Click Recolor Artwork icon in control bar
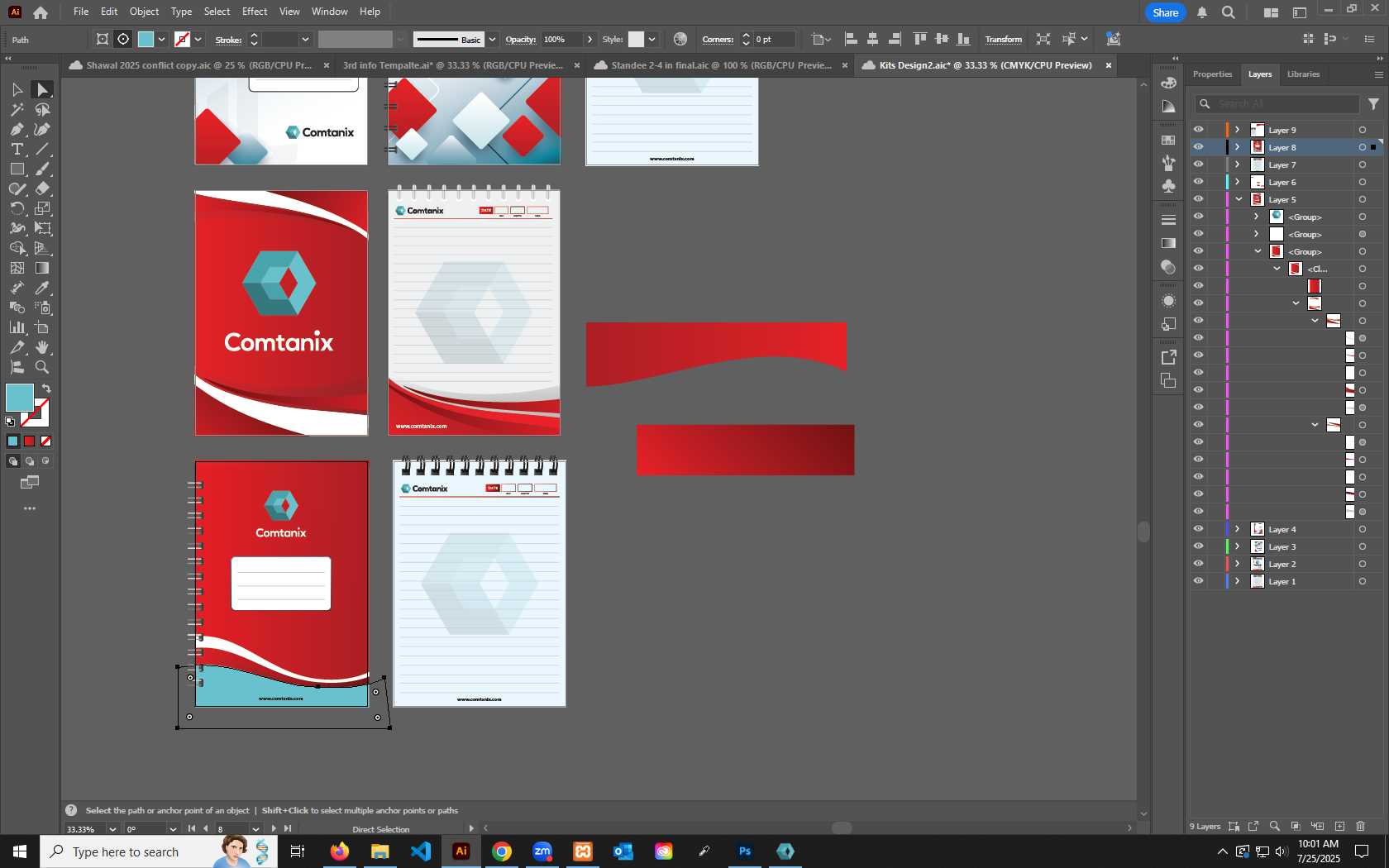 [x=680, y=39]
